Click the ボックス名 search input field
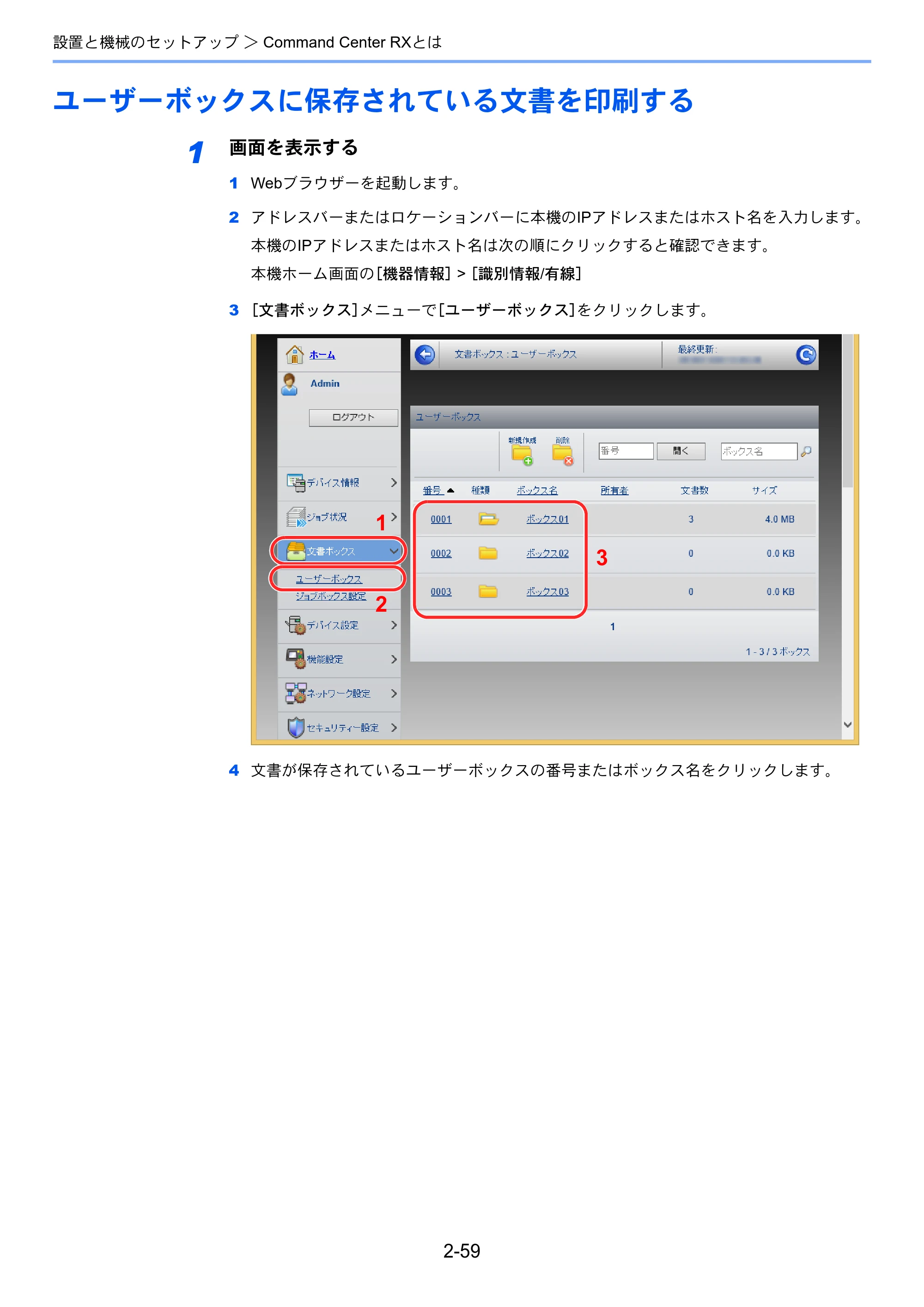 click(x=758, y=451)
